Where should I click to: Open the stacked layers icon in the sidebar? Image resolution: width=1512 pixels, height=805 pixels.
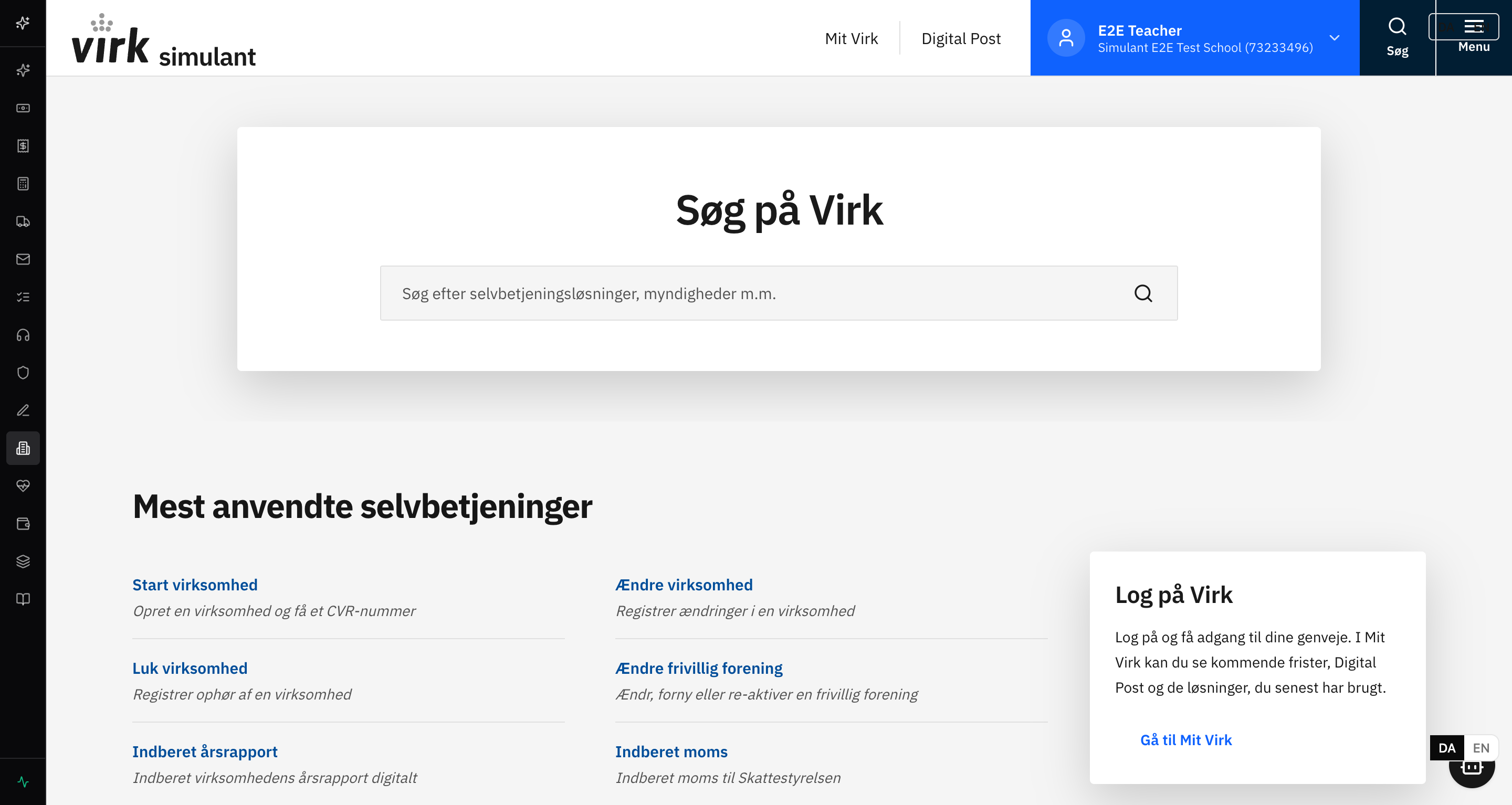pyautogui.click(x=23, y=562)
